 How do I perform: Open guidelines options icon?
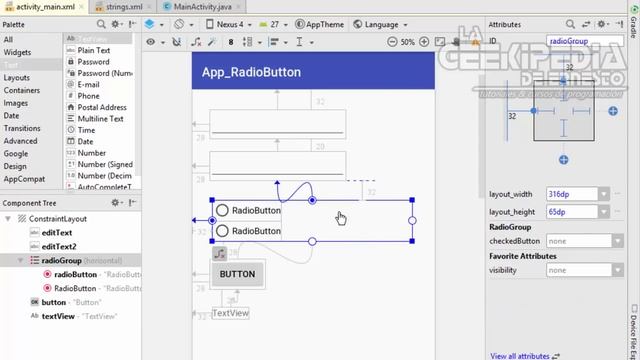pos(299,42)
